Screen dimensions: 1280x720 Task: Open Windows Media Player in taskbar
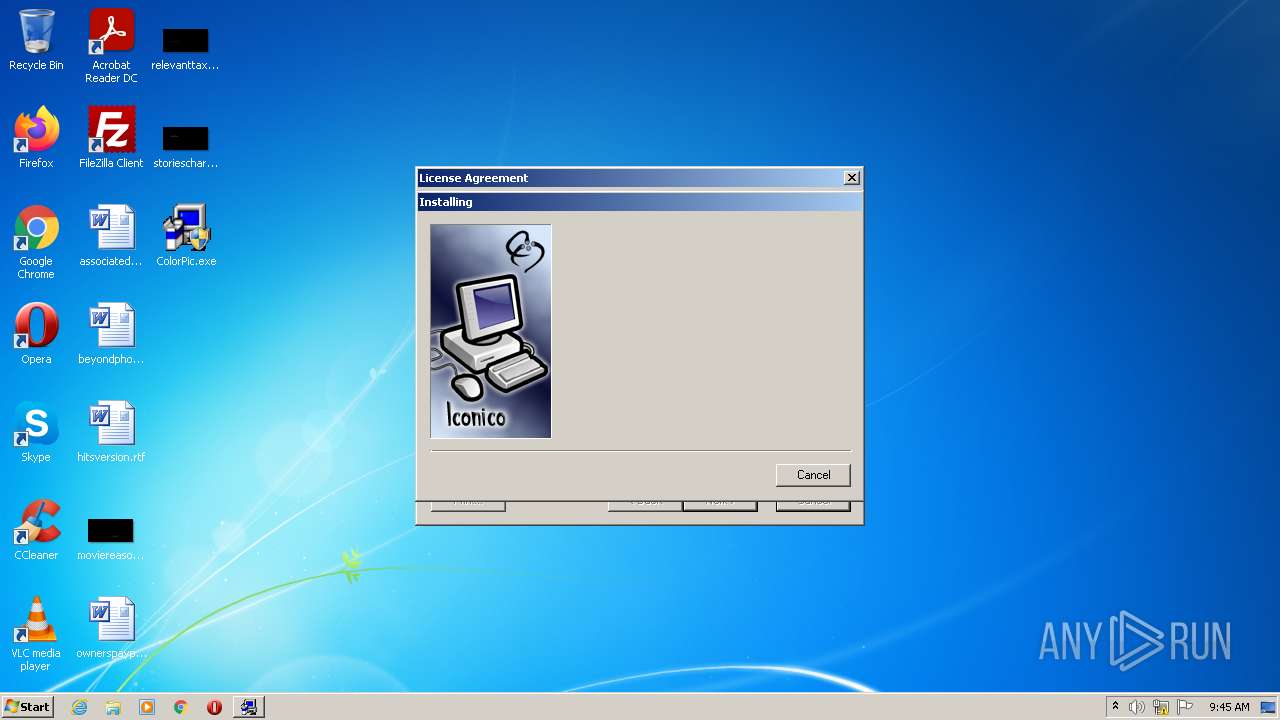(147, 707)
